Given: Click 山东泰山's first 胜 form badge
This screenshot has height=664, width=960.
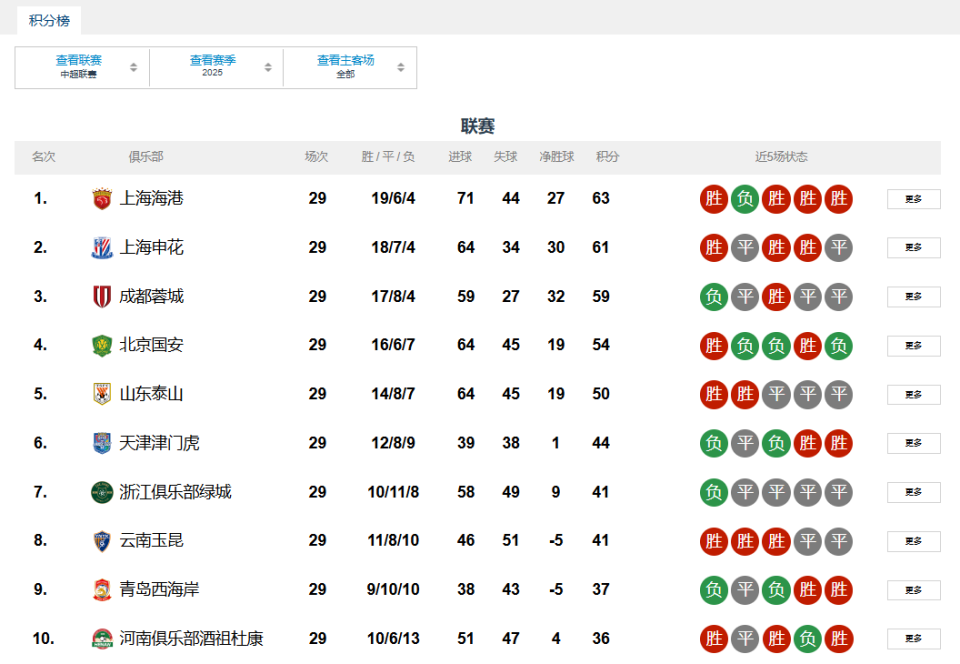Looking at the screenshot, I should [x=714, y=394].
